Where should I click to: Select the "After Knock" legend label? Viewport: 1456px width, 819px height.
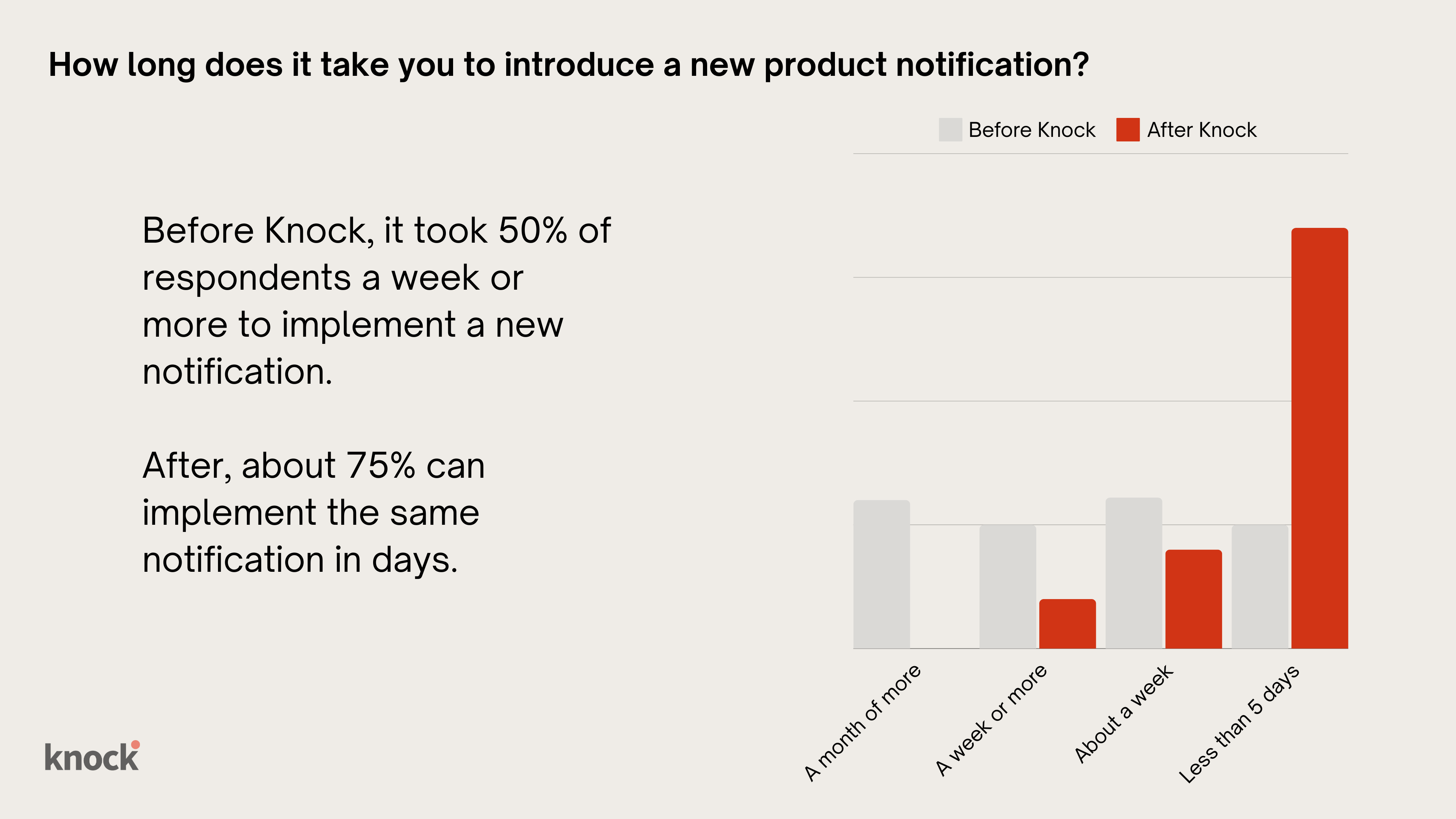(x=1202, y=130)
